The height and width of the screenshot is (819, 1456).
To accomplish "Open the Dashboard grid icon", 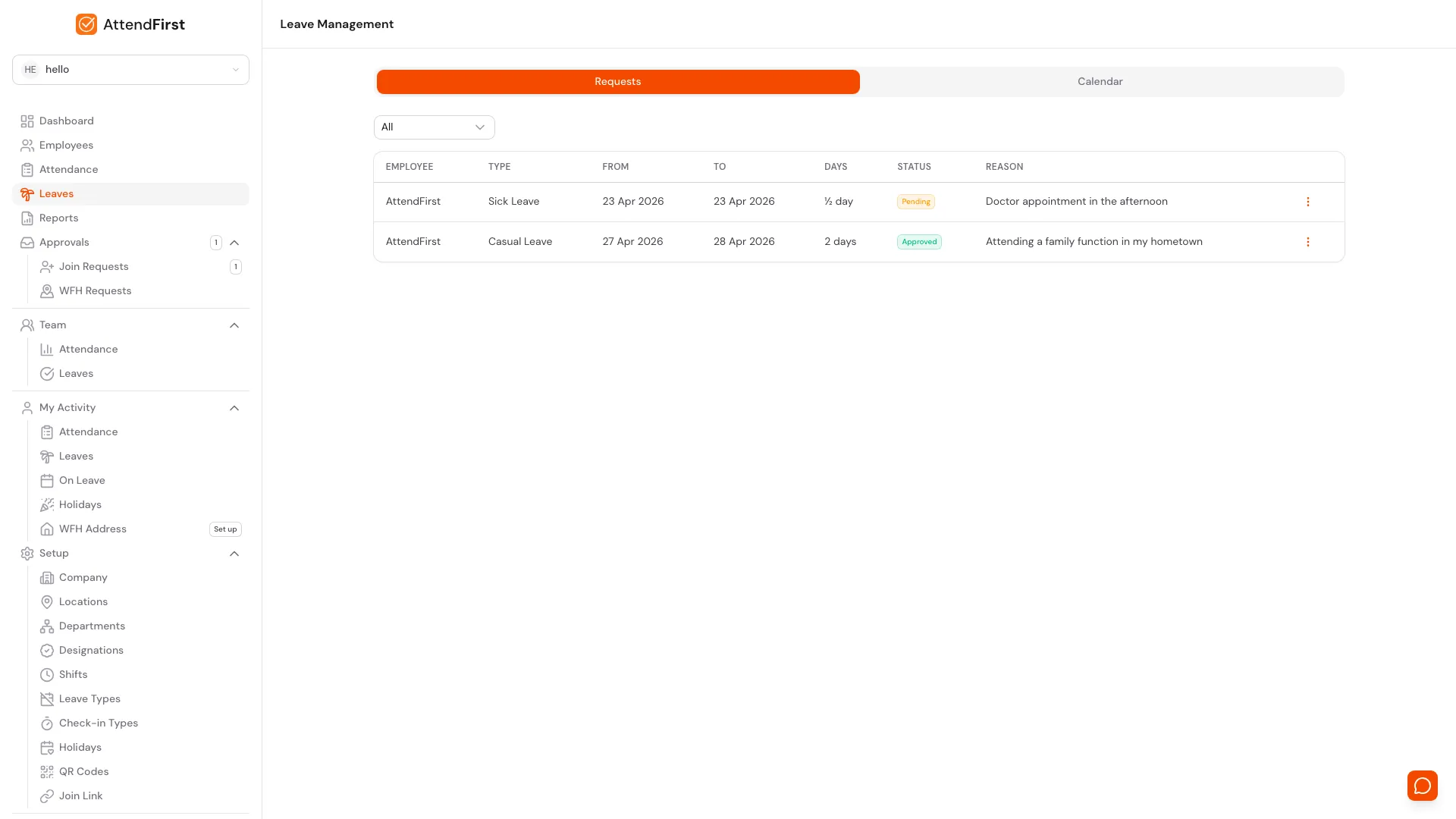I will (x=27, y=121).
